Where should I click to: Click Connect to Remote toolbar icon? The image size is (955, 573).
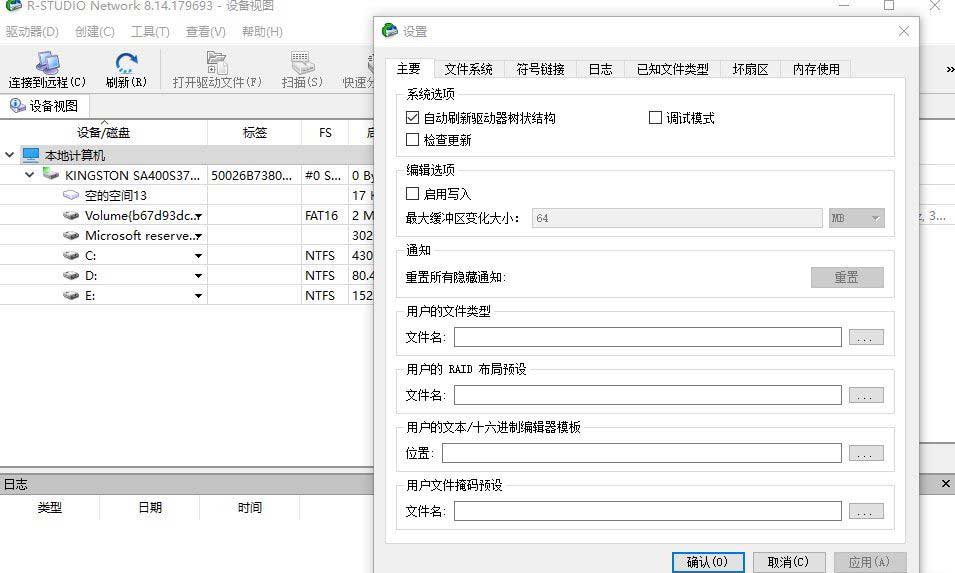coord(48,63)
